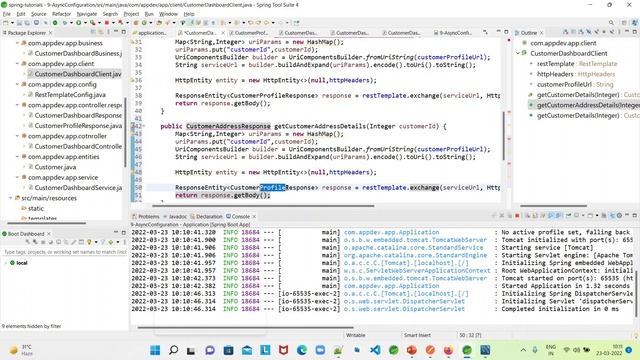Click the Search magnifier icon in toolbar
The image size is (640, 360).
611,23
